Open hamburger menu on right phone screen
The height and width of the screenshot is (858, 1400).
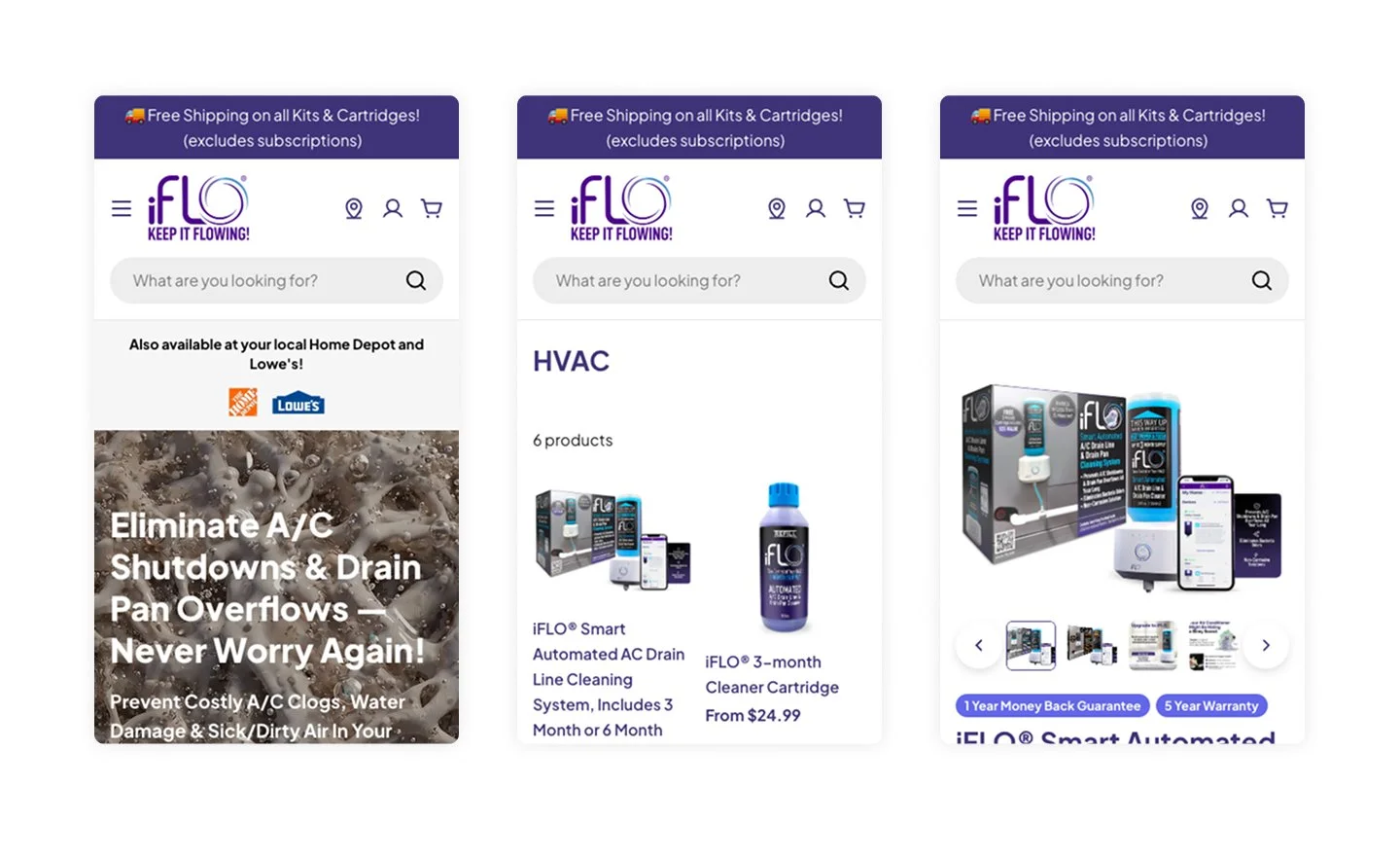(x=967, y=208)
